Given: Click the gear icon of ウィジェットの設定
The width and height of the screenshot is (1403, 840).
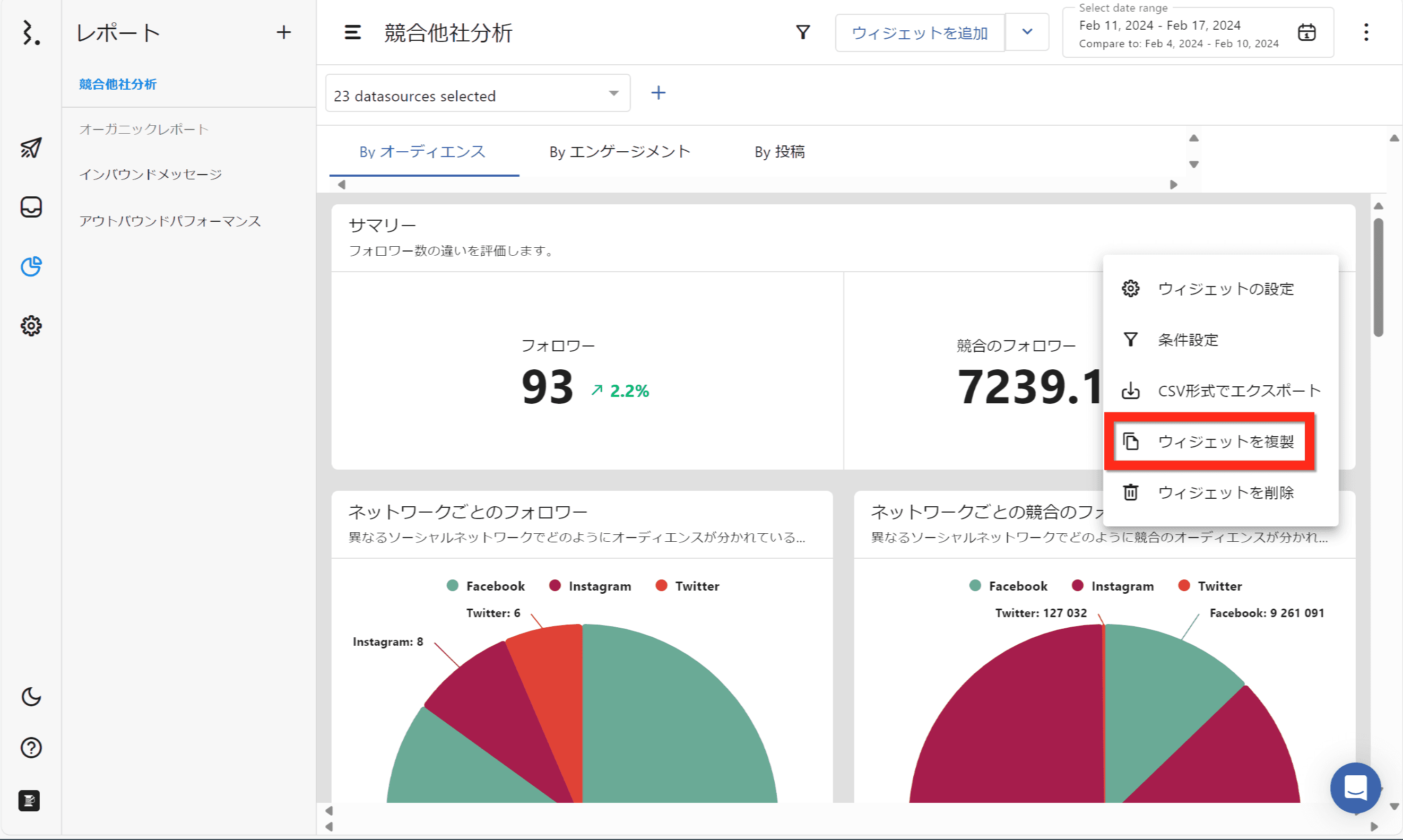Looking at the screenshot, I should (1130, 289).
